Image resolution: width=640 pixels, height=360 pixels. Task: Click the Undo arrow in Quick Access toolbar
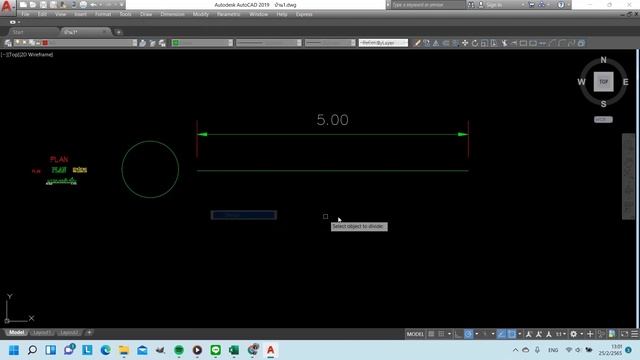93,5
